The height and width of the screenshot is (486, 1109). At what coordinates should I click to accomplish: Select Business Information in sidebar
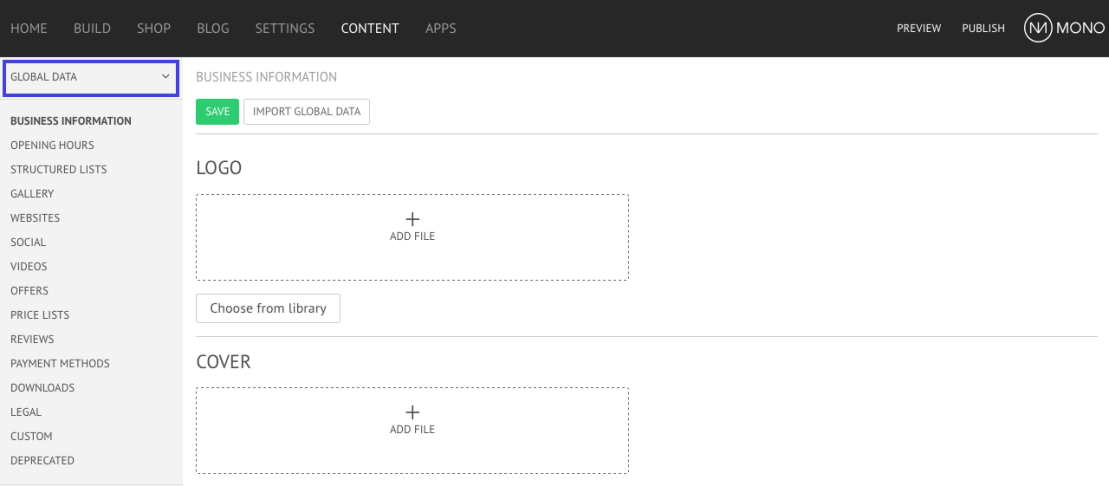(71, 121)
